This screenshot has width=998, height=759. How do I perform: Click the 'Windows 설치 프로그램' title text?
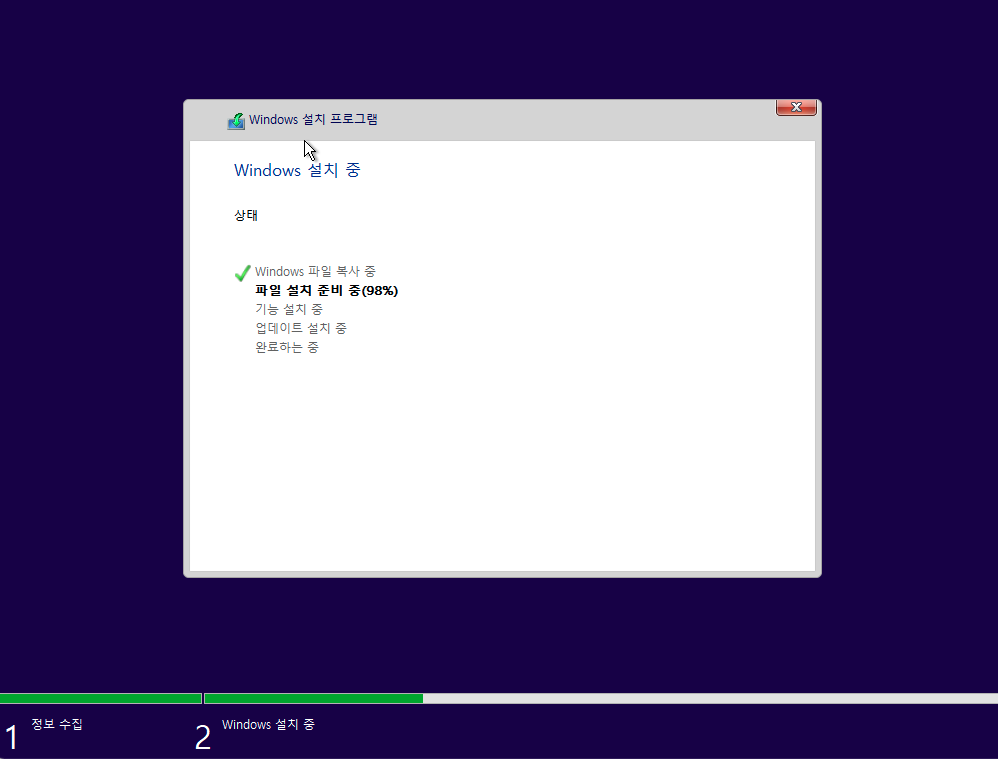pyautogui.click(x=313, y=120)
